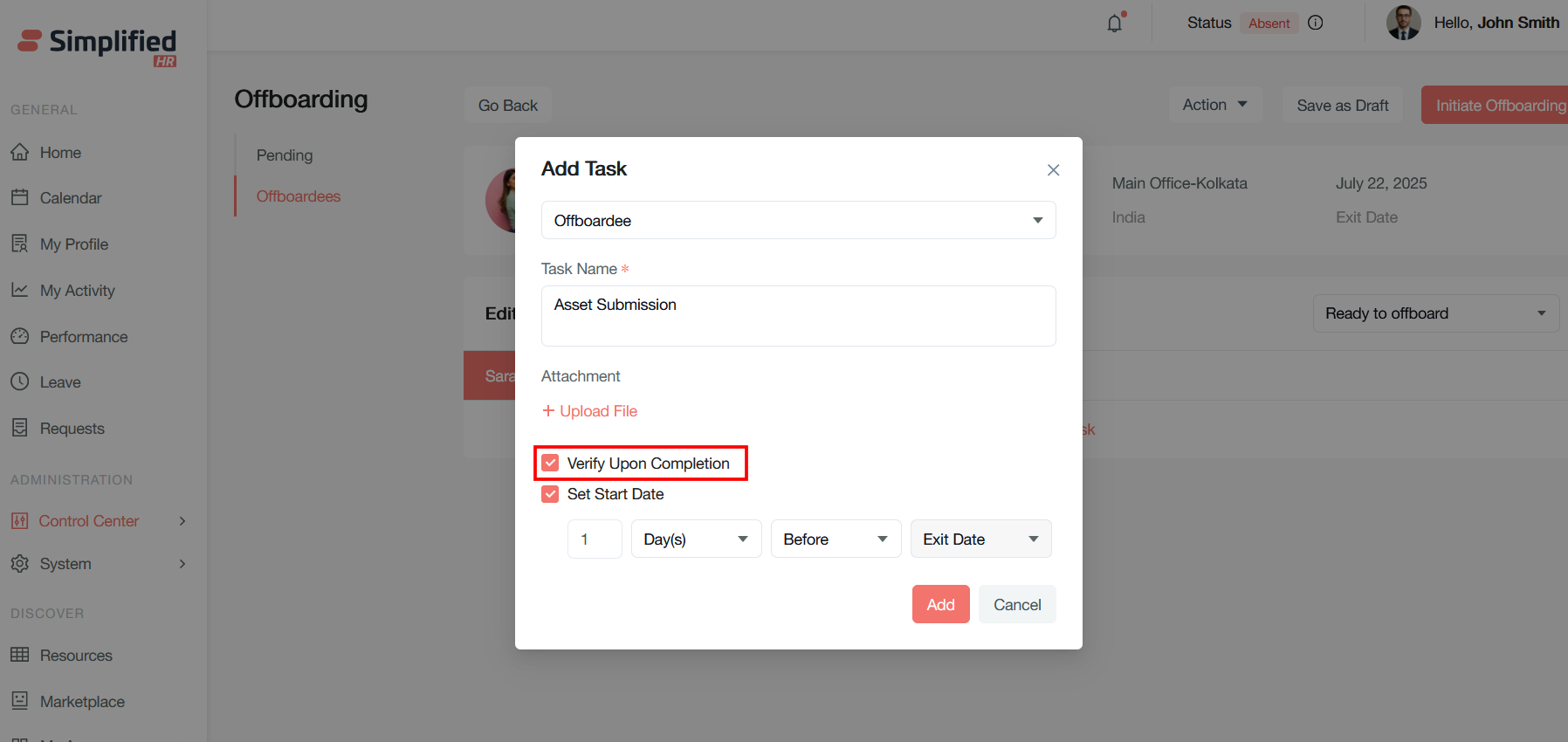Viewport: 1568px width, 742px height.
Task: Click the My Activity chart icon
Action: (20, 290)
